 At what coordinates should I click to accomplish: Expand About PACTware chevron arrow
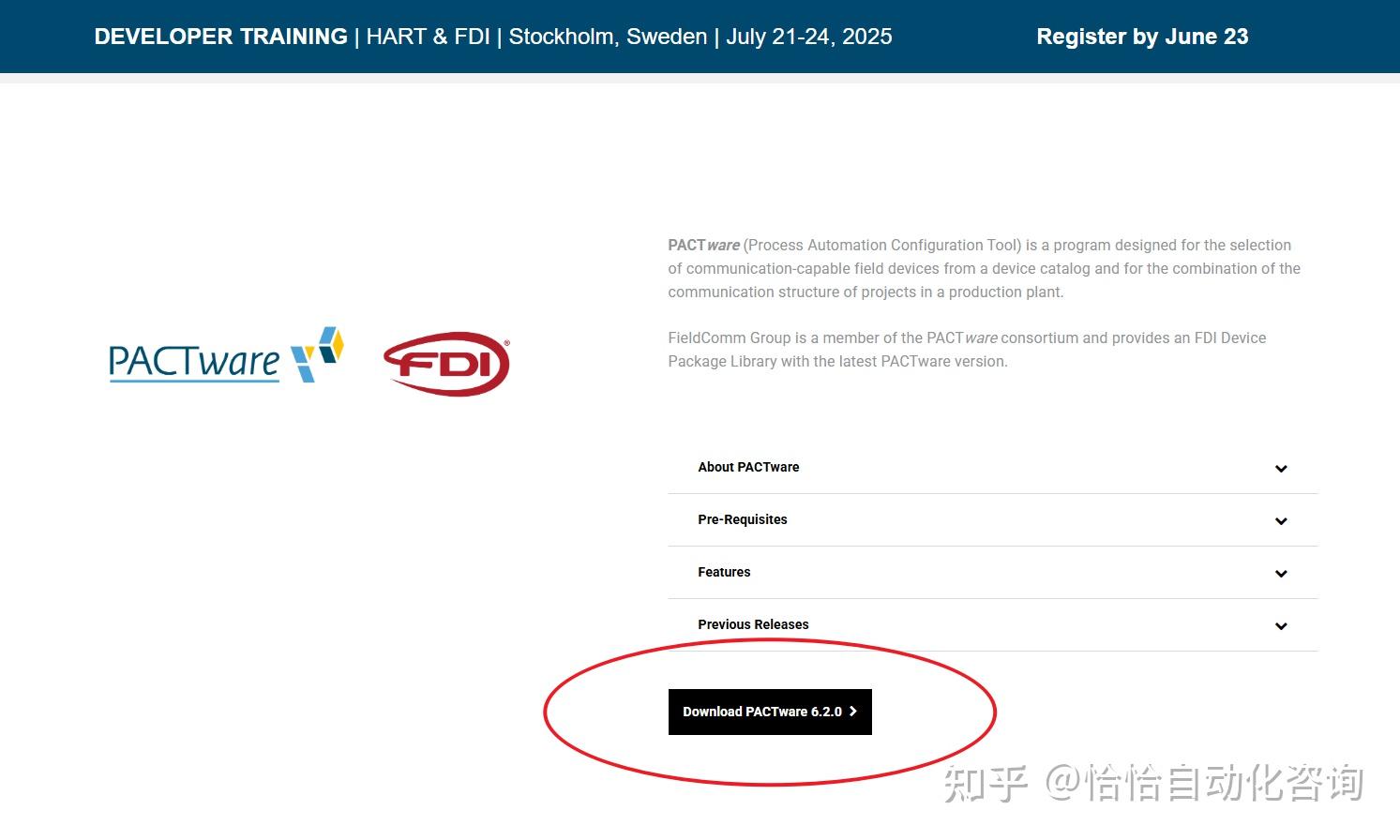pyautogui.click(x=1281, y=468)
